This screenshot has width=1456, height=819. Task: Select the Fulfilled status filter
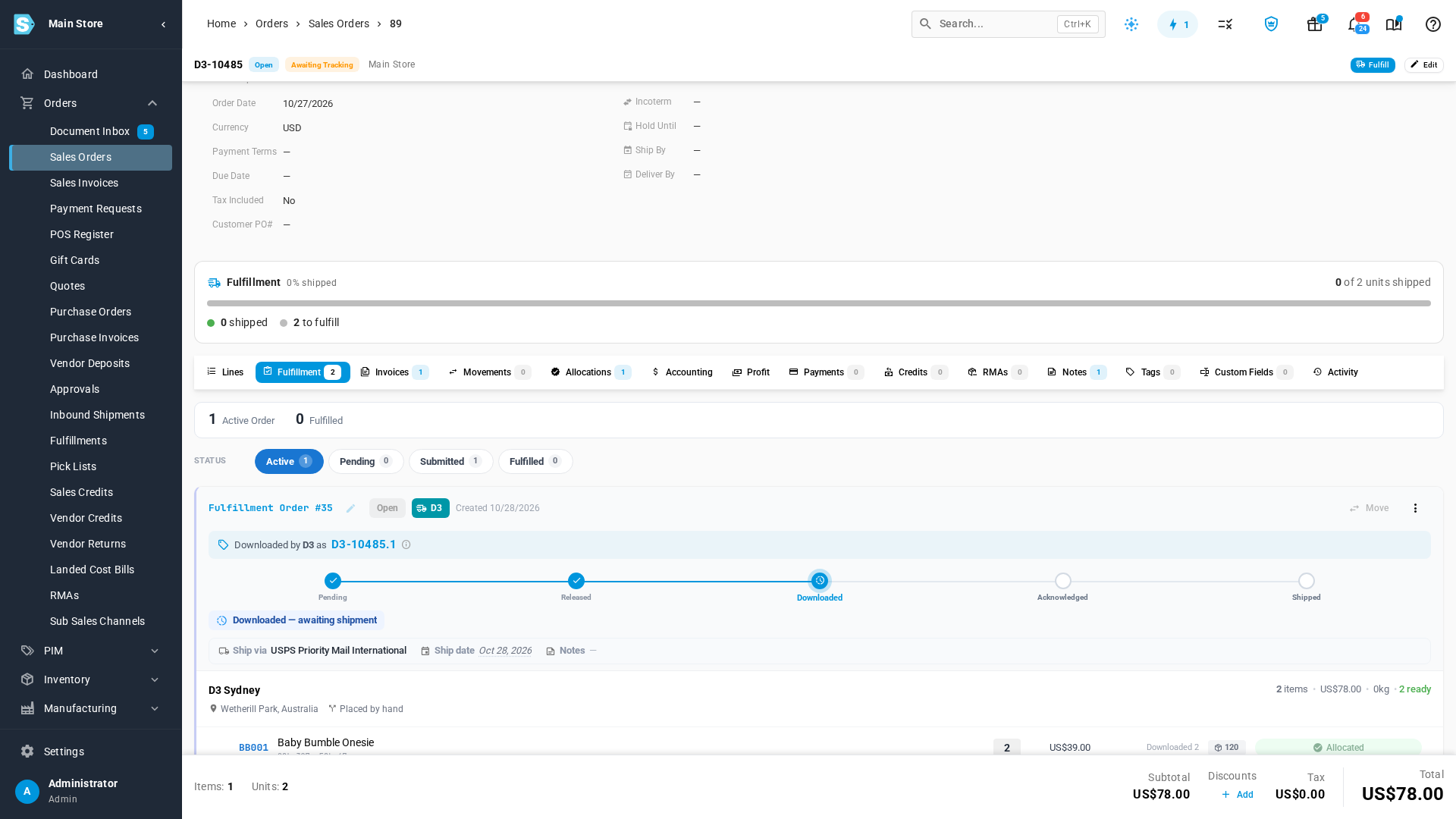(x=535, y=461)
